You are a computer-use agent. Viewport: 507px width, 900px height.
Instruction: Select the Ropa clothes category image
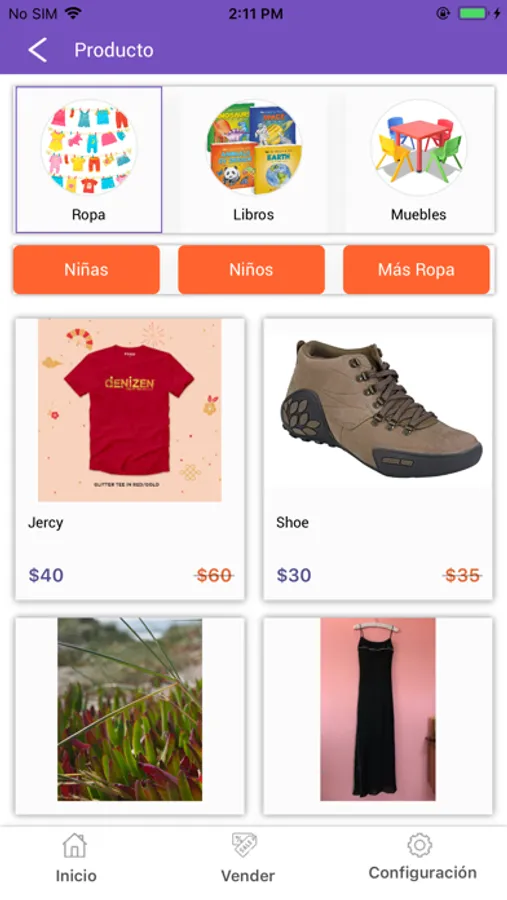pos(89,148)
